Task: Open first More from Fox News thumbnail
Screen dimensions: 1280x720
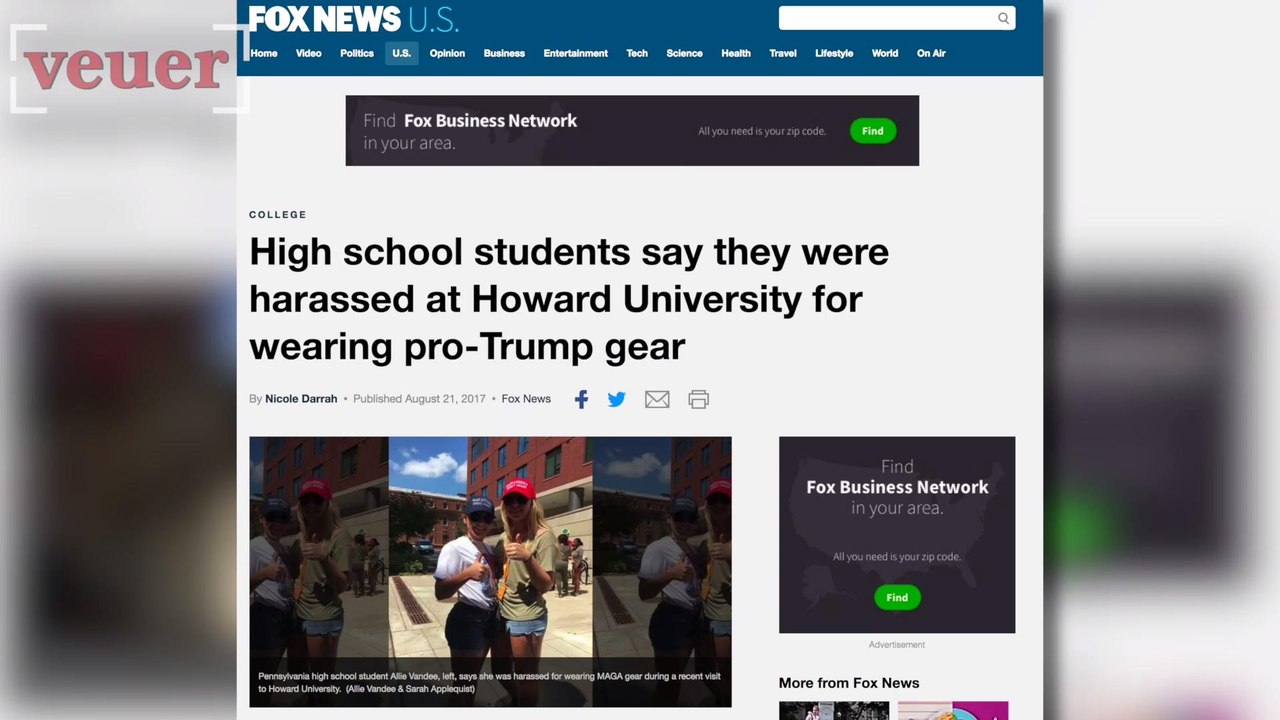Action: [x=834, y=711]
